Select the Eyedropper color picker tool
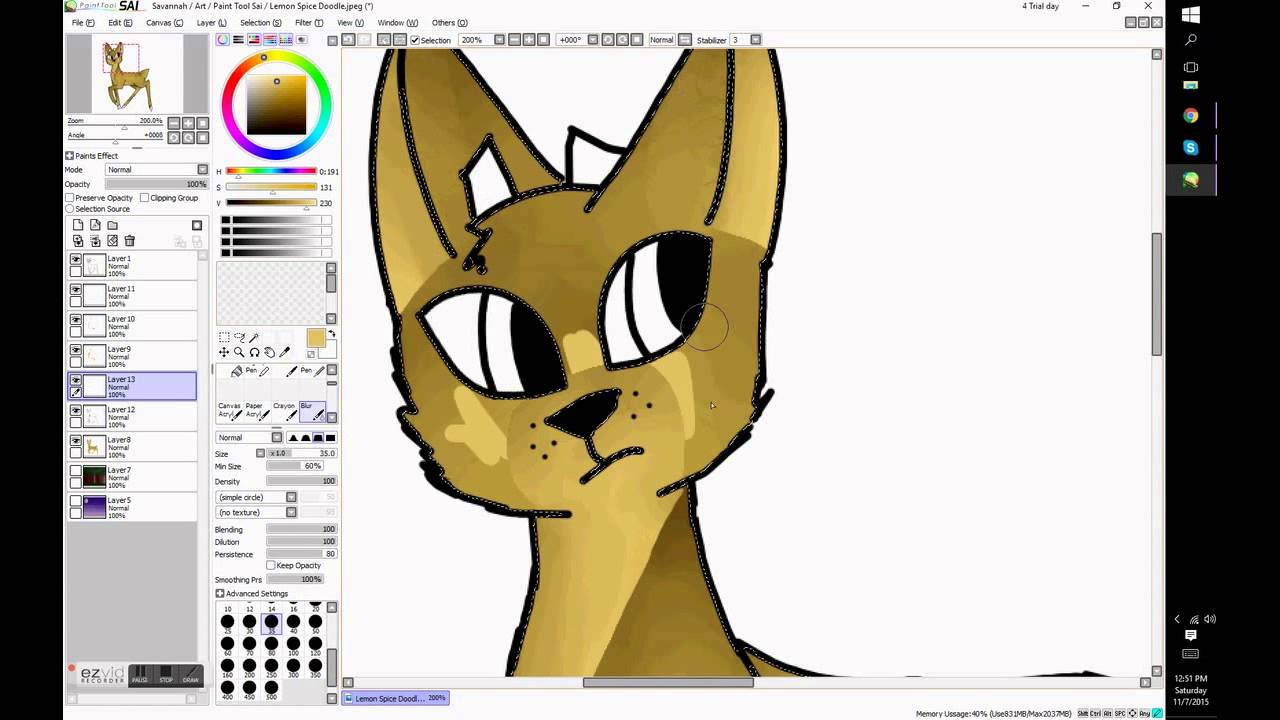1280x720 pixels. 284,352
